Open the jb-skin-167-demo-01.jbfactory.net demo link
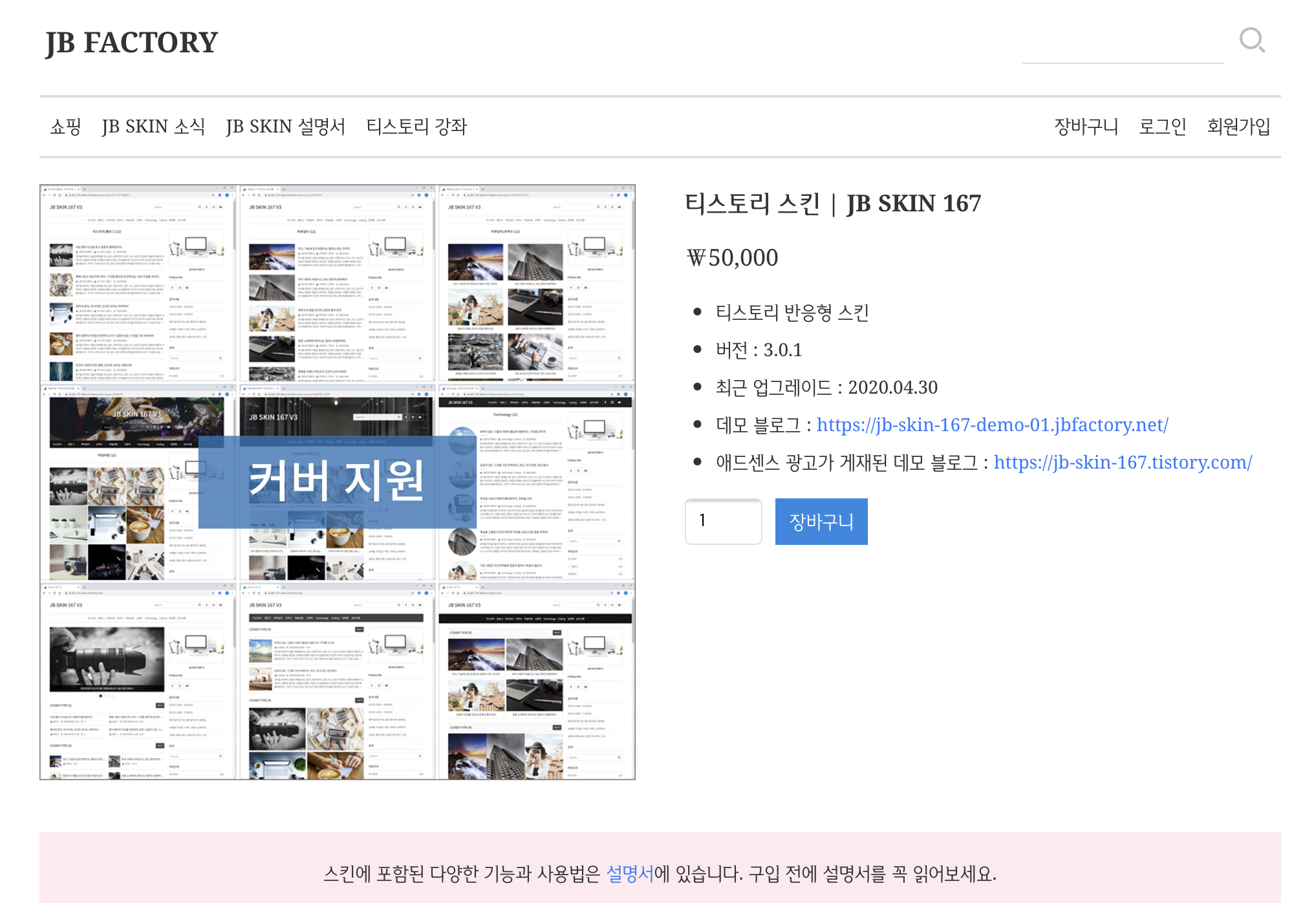Image resolution: width=1316 pixels, height=903 pixels. coord(992,425)
